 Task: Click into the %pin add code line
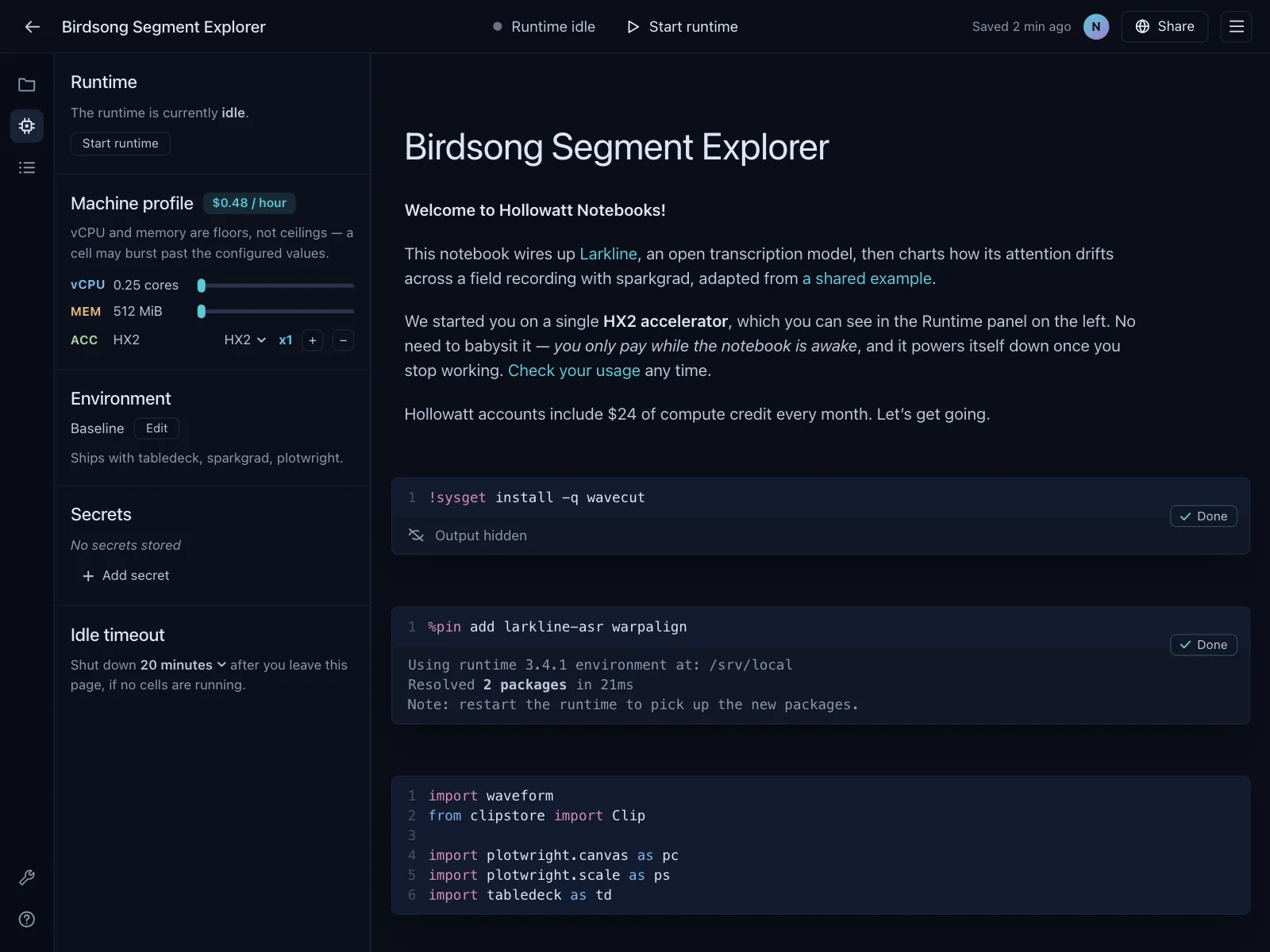[557, 627]
